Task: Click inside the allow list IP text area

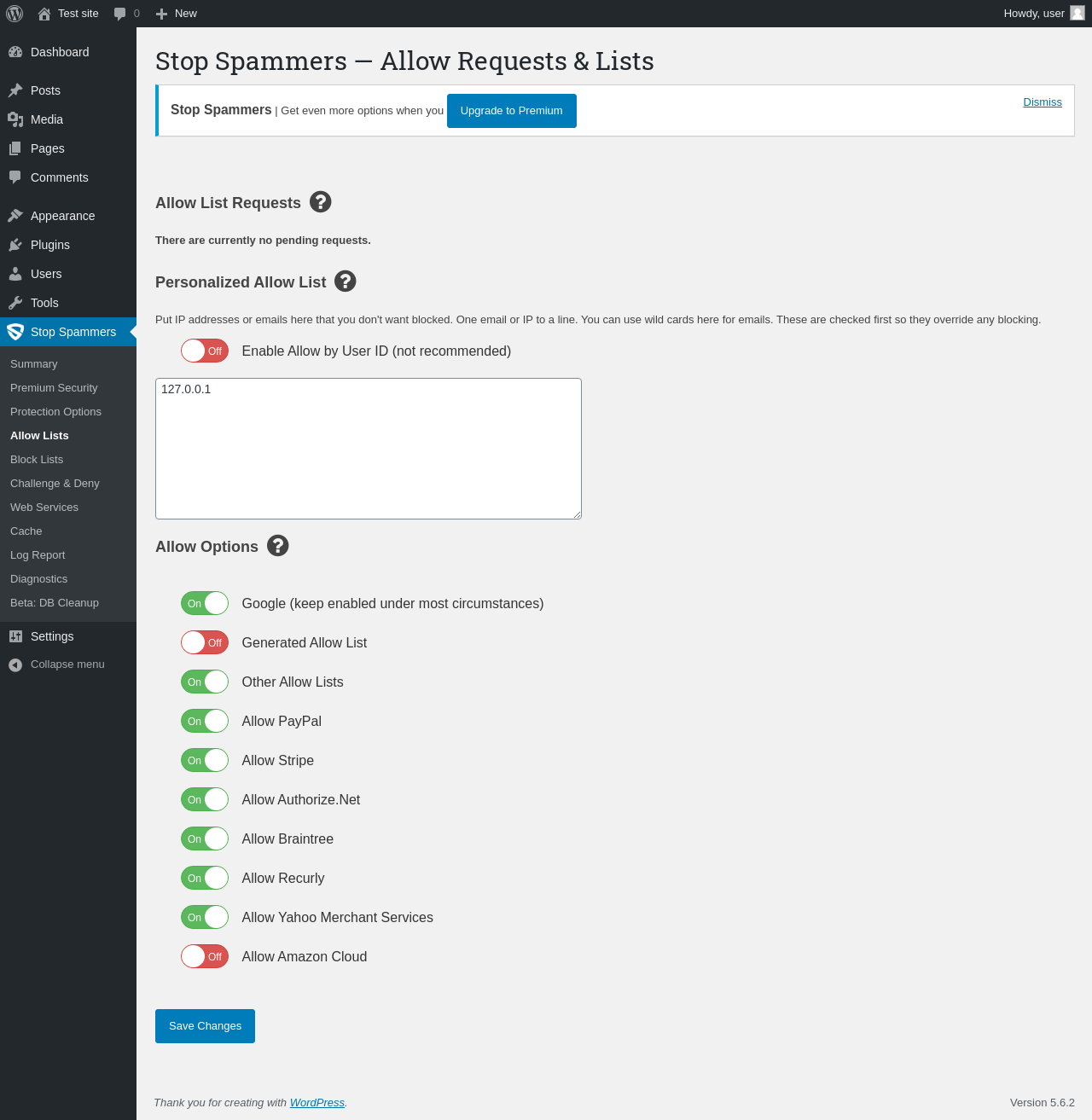Action: point(369,449)
